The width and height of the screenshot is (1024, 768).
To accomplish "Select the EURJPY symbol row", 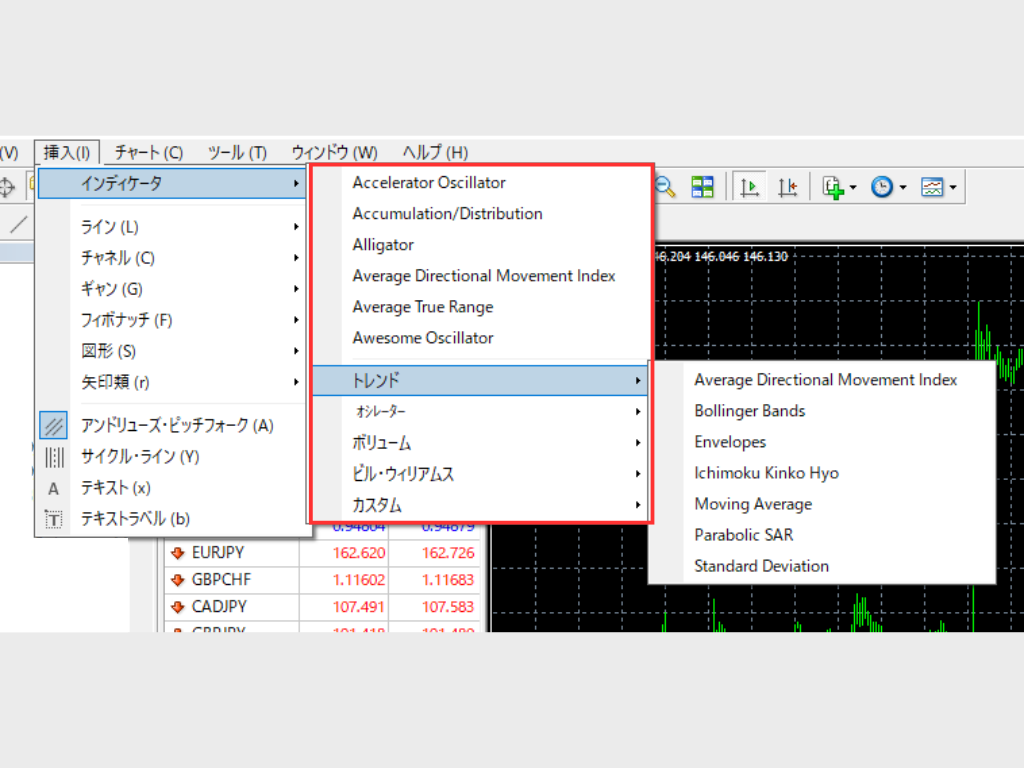I will coord(323,553).
